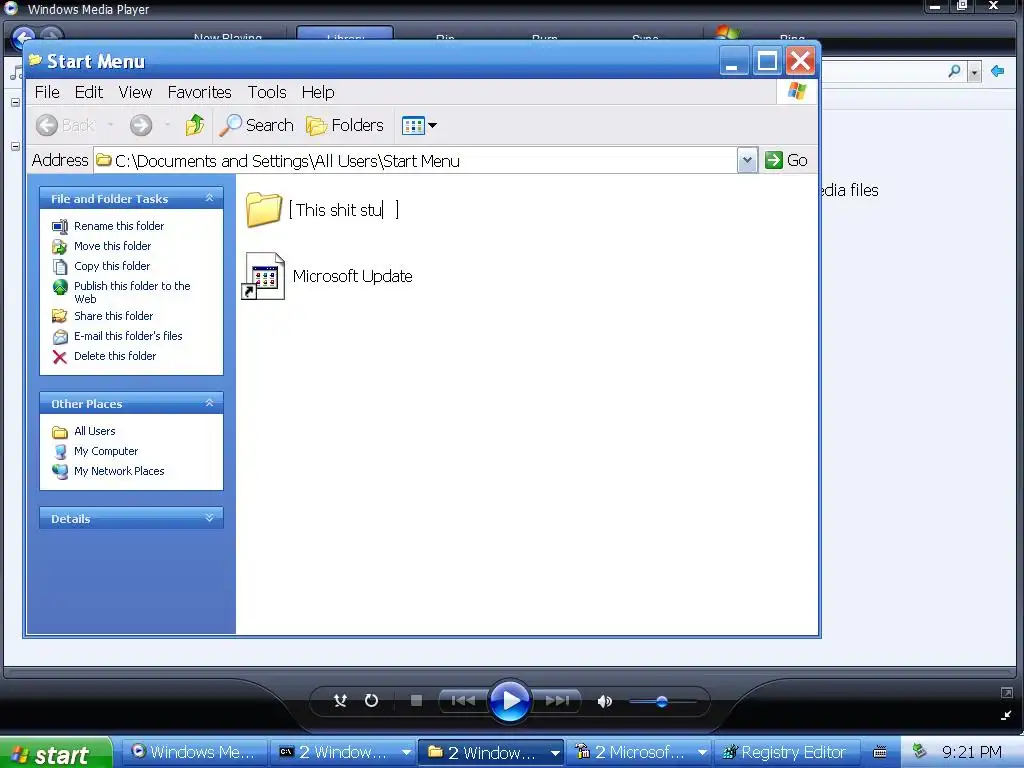Open the File menu

(47, 92)
